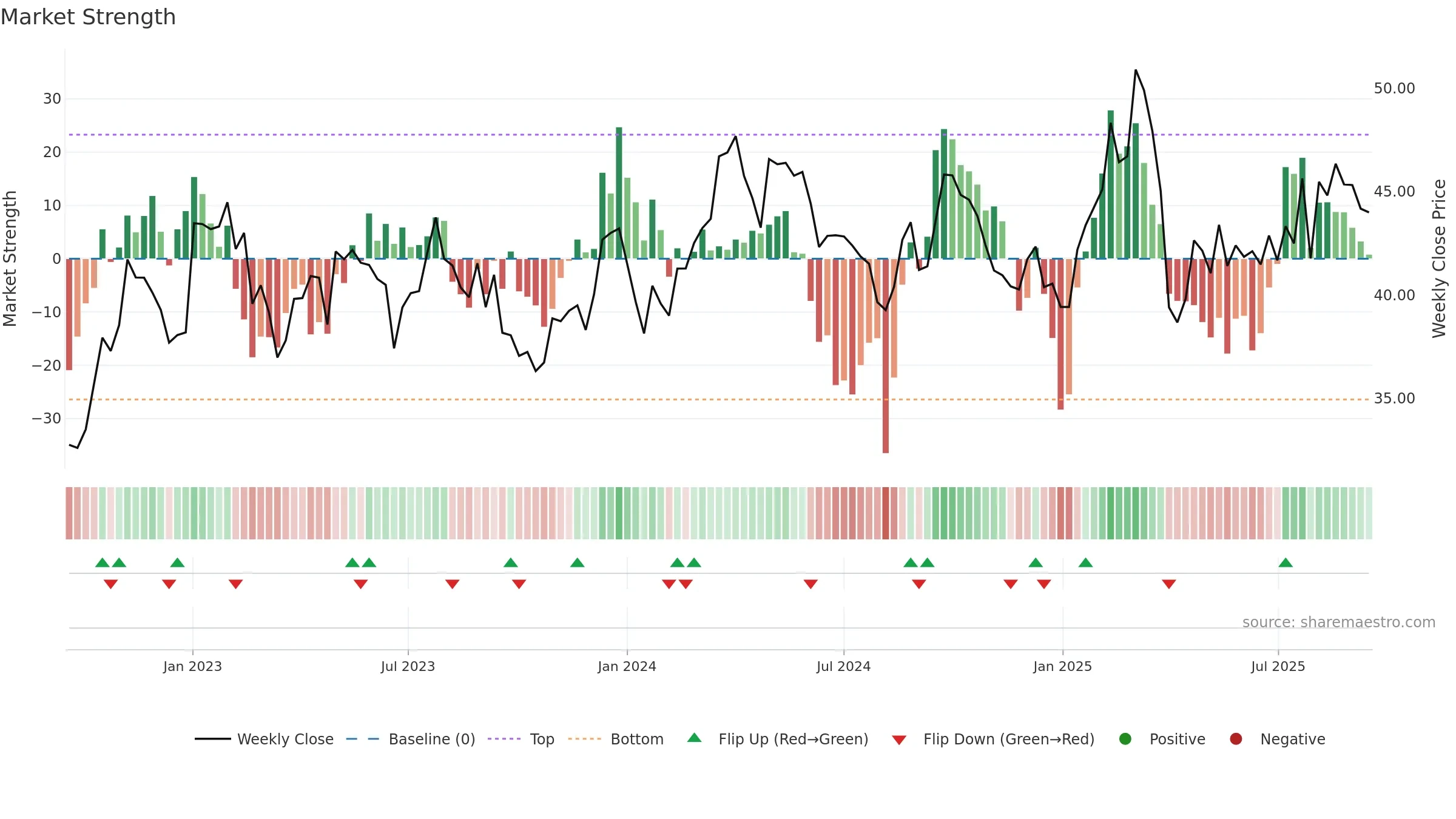The width and height of the screenshot is (1456, 819).
Task: Toggle the Baseline (0) legend entry
Action: [x=410, y=739]
